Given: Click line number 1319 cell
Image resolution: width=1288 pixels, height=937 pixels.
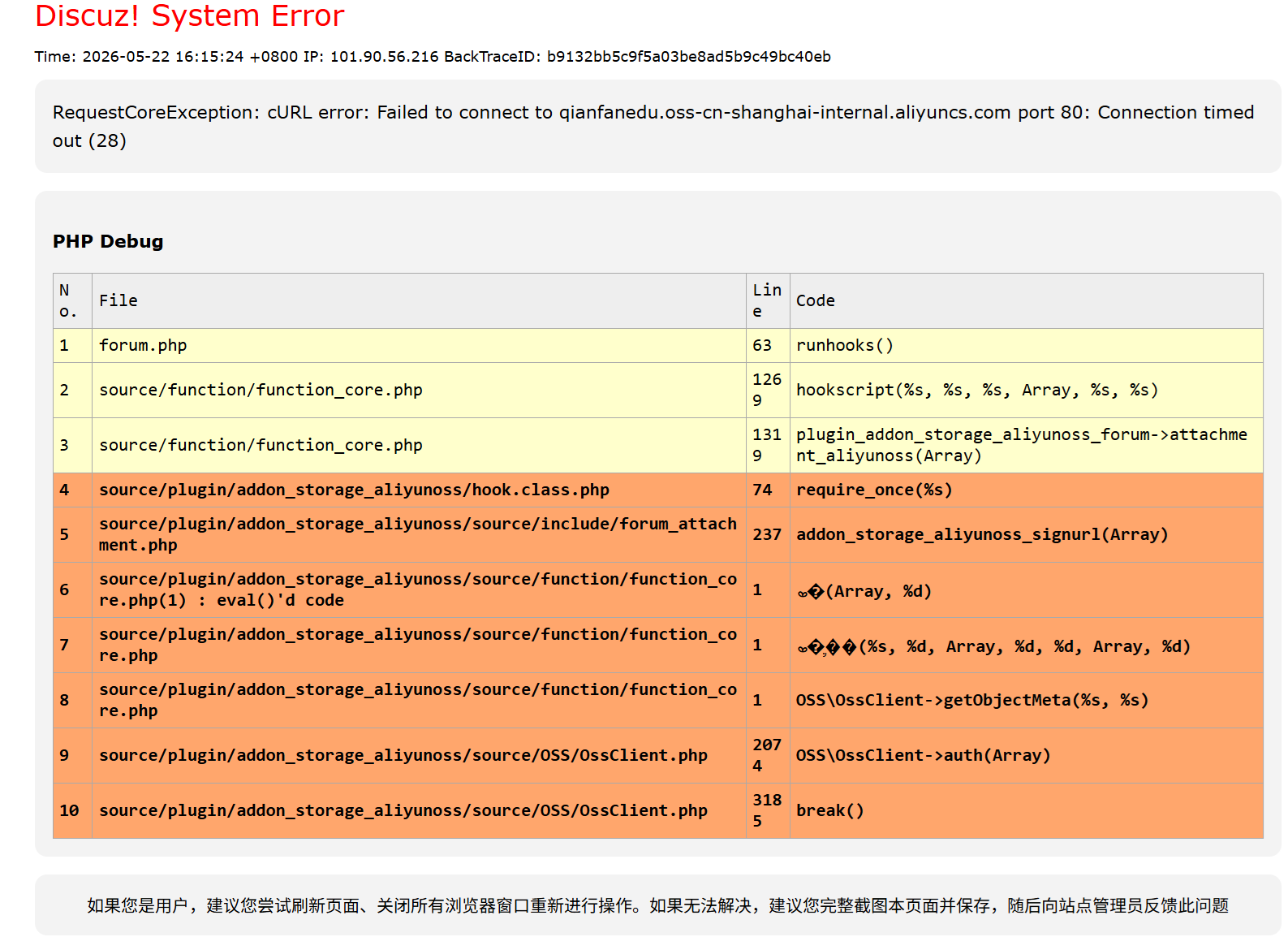Looking at the screenshot, I should pos(768,446).
